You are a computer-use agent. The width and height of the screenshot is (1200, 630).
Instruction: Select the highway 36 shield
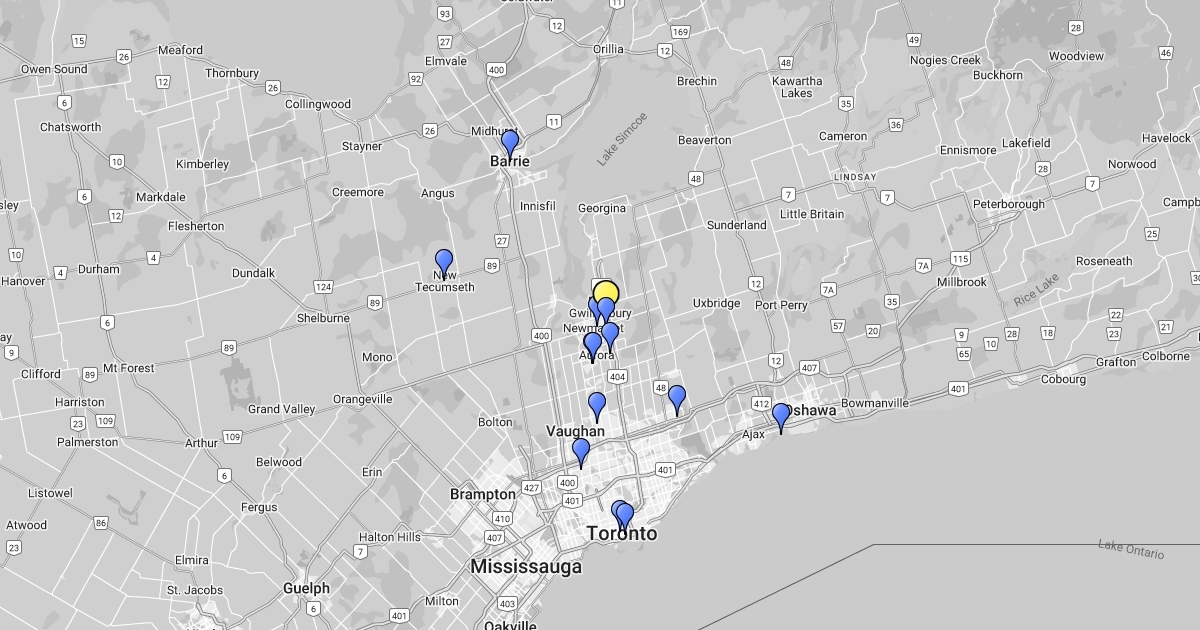pyautogui.click(x=895, y=125)
